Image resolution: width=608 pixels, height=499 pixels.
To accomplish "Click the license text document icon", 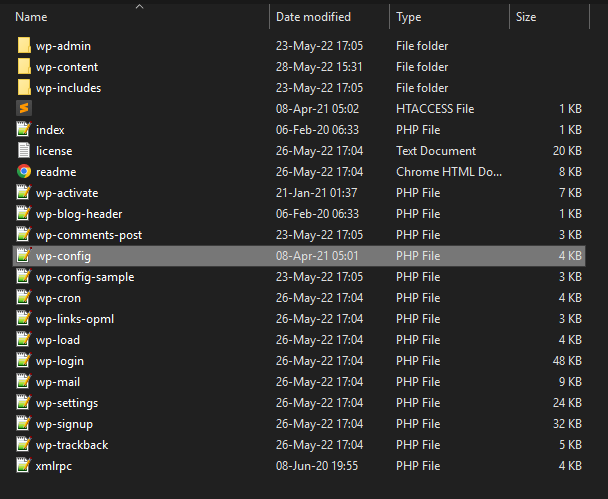I will coord(24,150).
